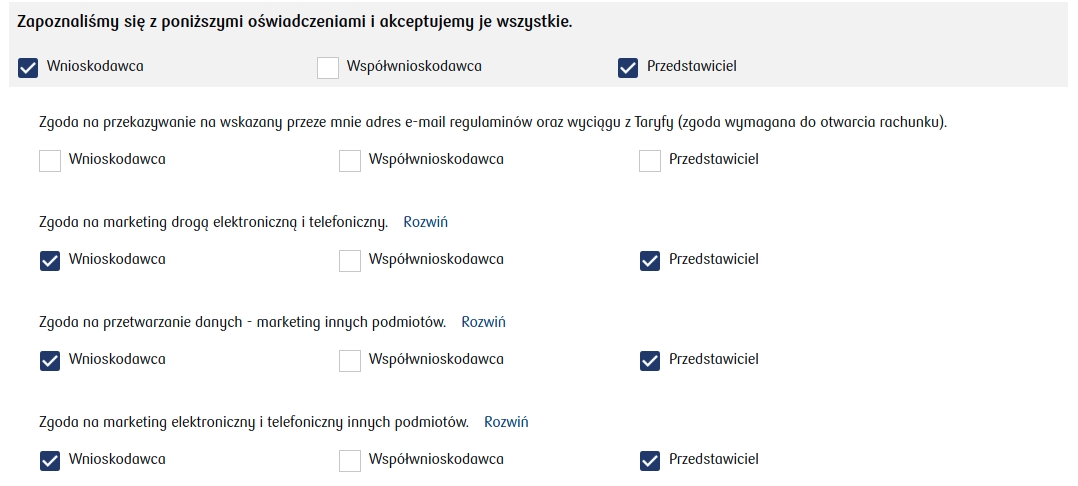
Task: Uncheck Przedstawiciel for przetwarzanie danych consent
Action: coord(650,360)
